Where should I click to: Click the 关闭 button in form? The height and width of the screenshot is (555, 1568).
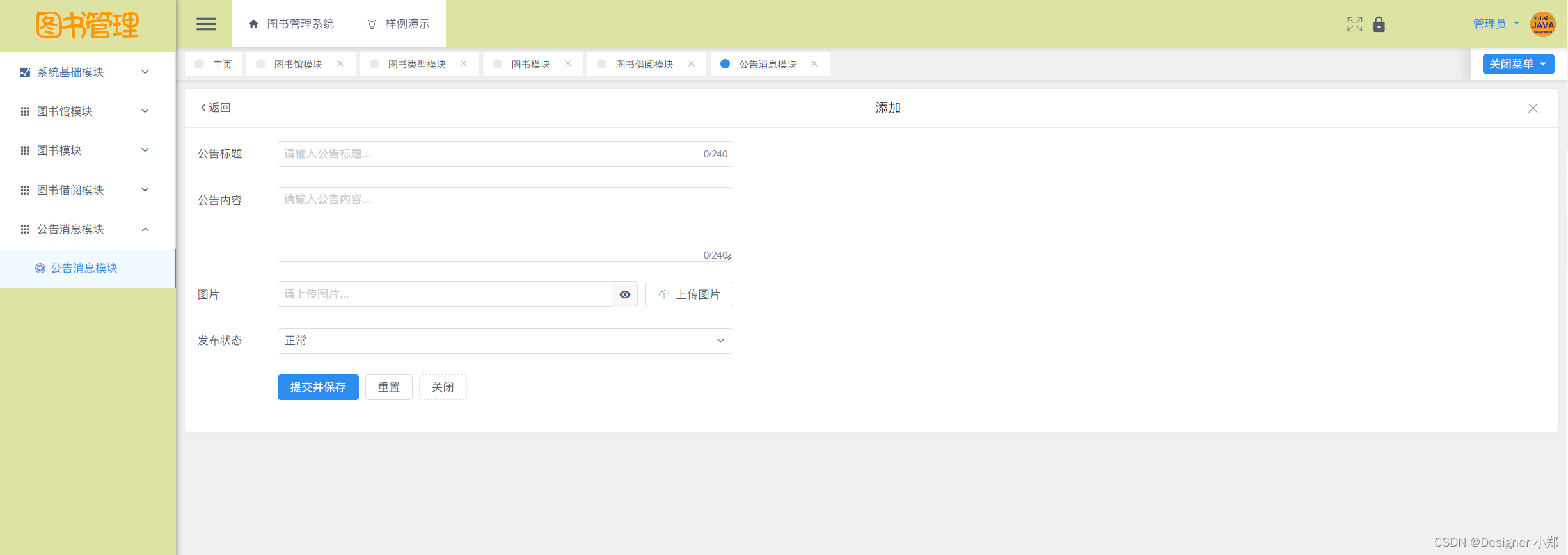[x=443, y=387]
